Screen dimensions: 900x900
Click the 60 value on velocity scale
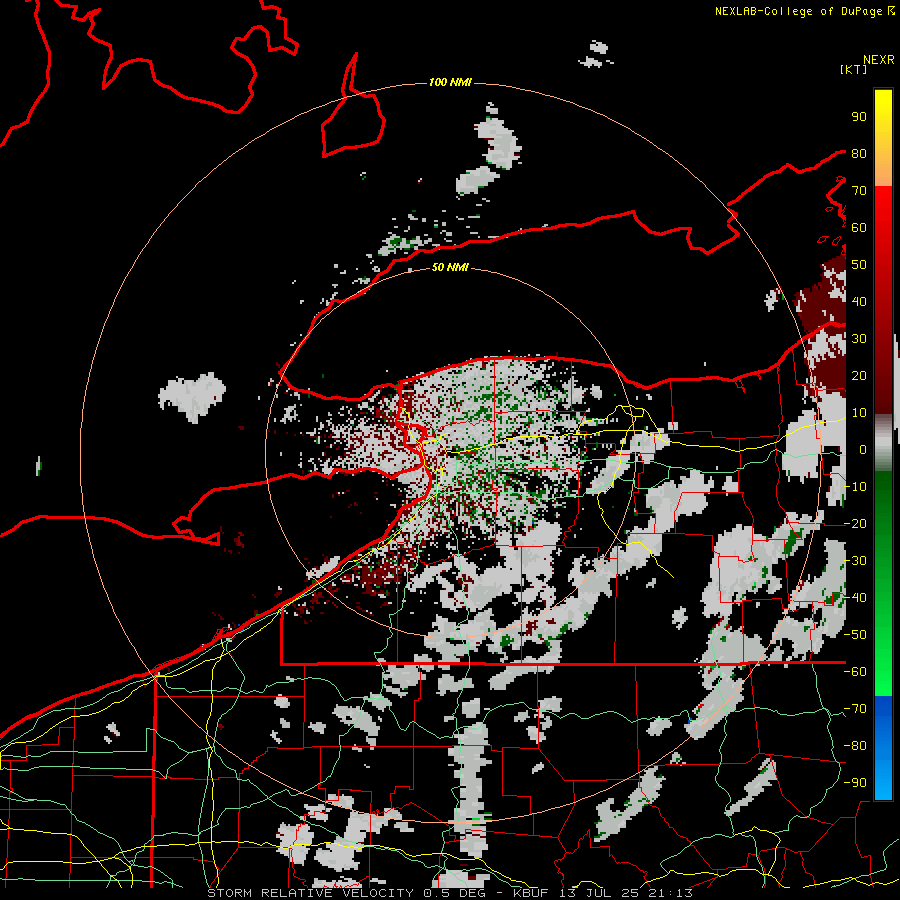pyautogui.click(x=859, y=228)
